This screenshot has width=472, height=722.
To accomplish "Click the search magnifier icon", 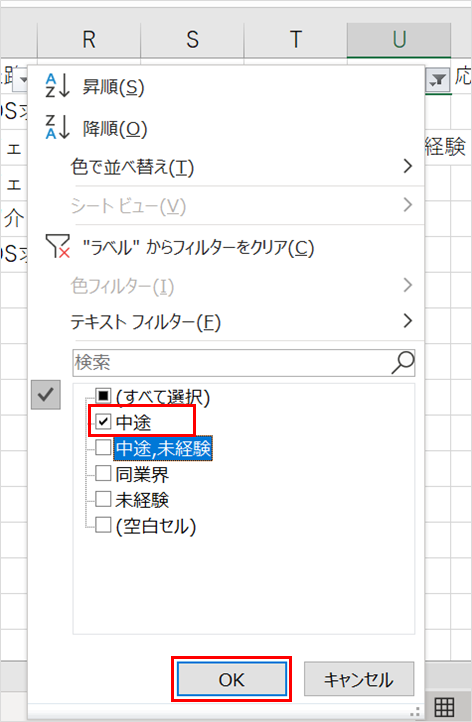I will click(403, 362).
